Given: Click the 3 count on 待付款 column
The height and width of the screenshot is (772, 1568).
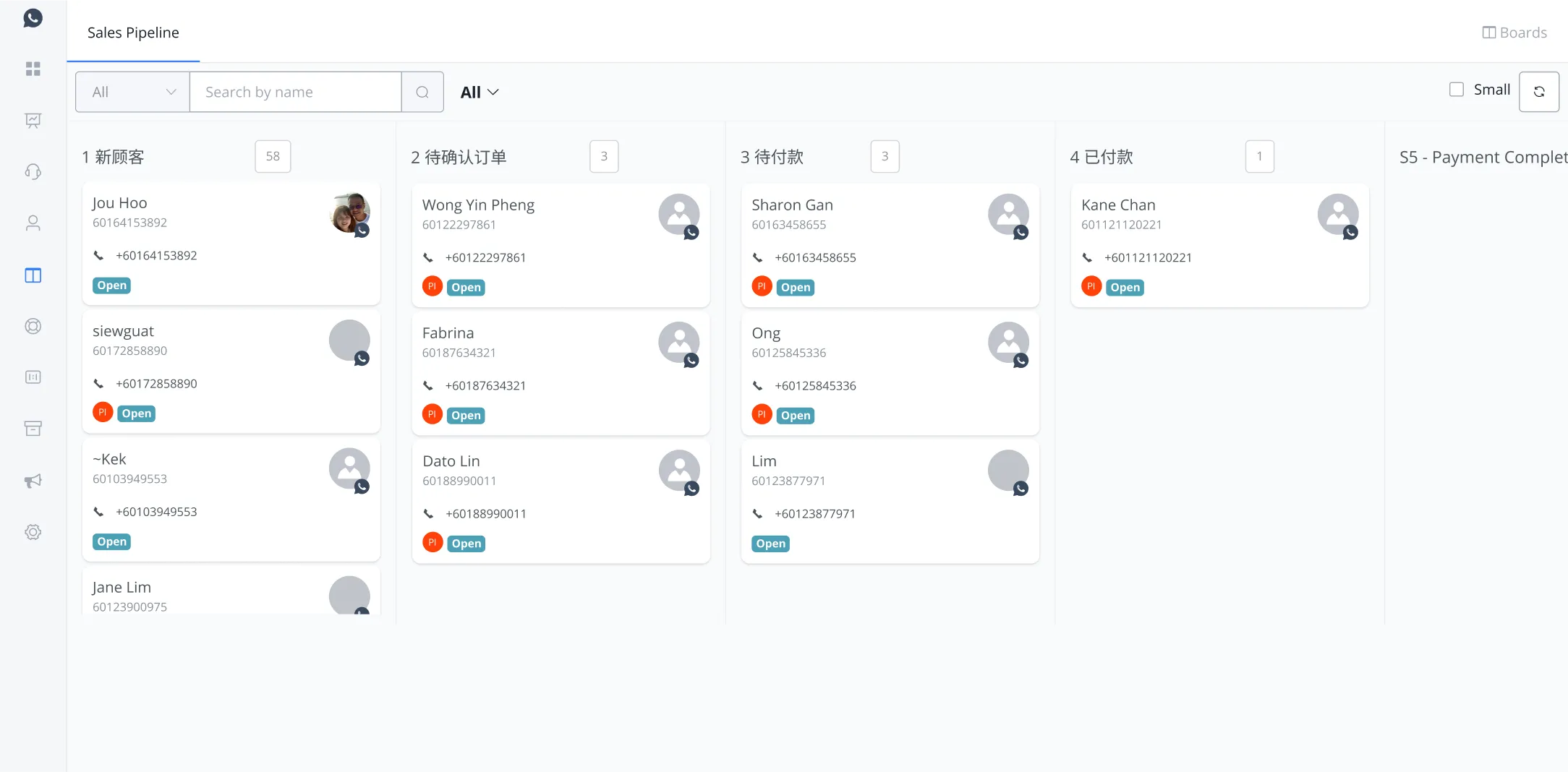Looking at the screenshot, I should click(x=885, y=156).
